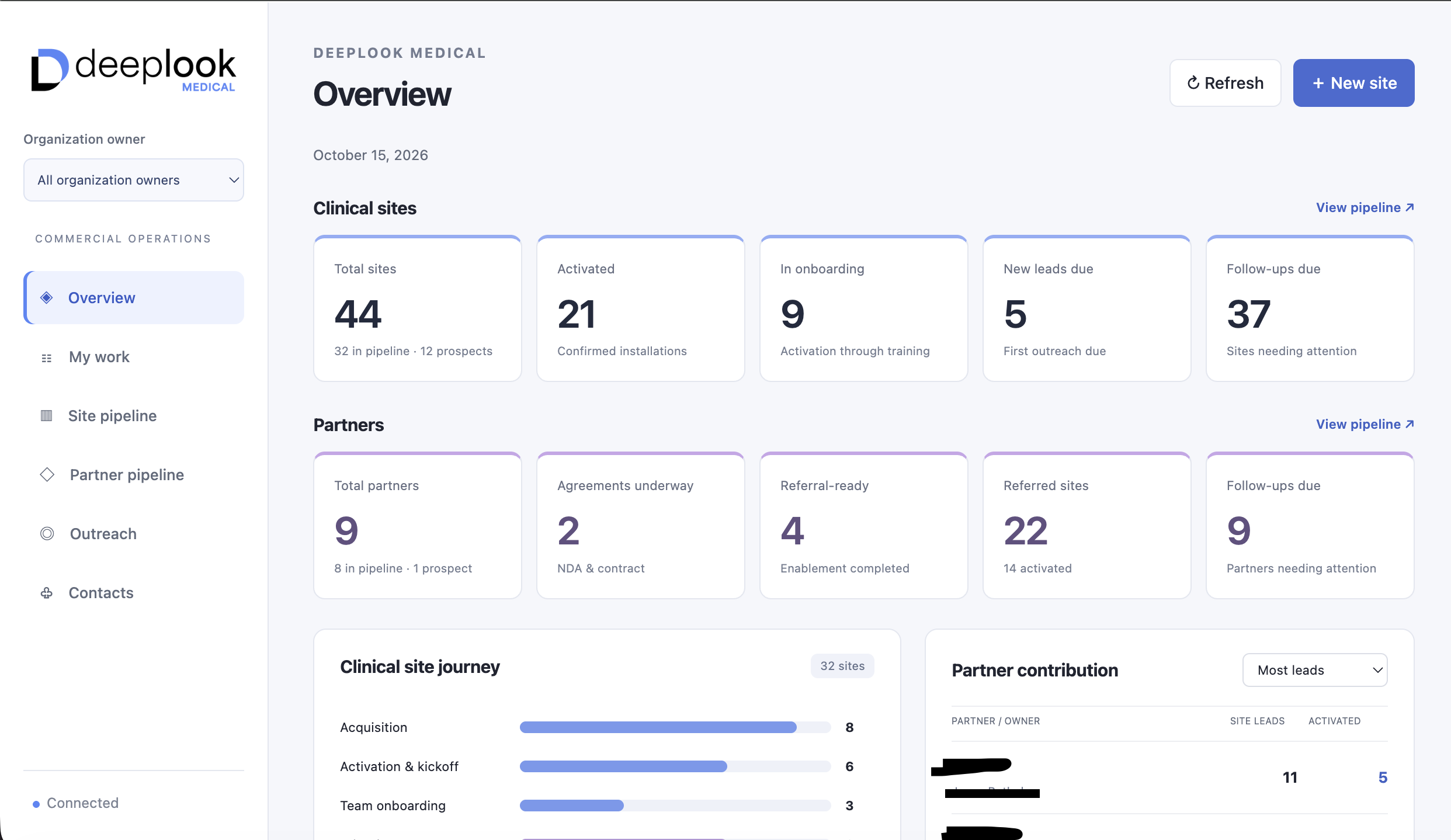Image resolution: width=1451 pixels, height=840 pixels.
Task: Click the 32 sites badge
Action: [x=842, y=666]
